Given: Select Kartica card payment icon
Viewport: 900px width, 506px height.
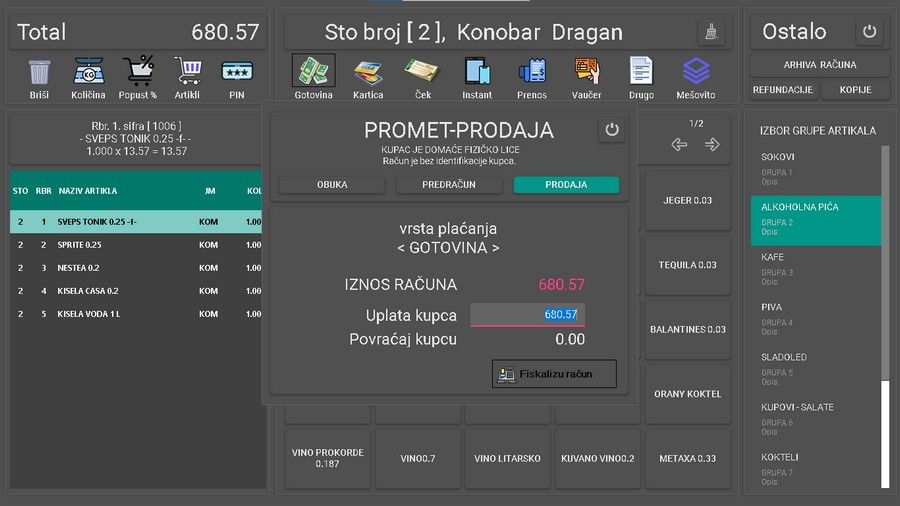Looking at the screenshot, I should (x=368, y=73).
